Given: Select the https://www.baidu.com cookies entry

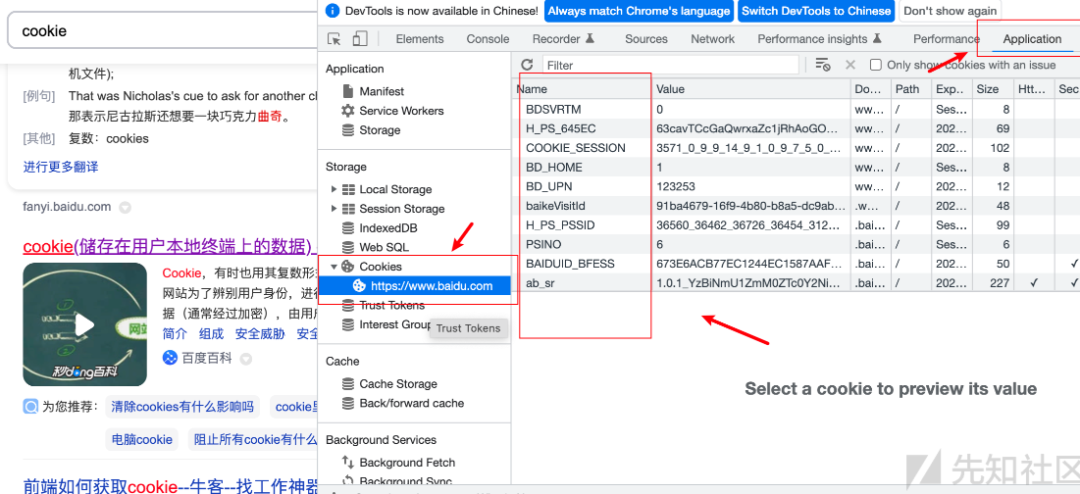Looking at the screenshot, I should [415, 285].
